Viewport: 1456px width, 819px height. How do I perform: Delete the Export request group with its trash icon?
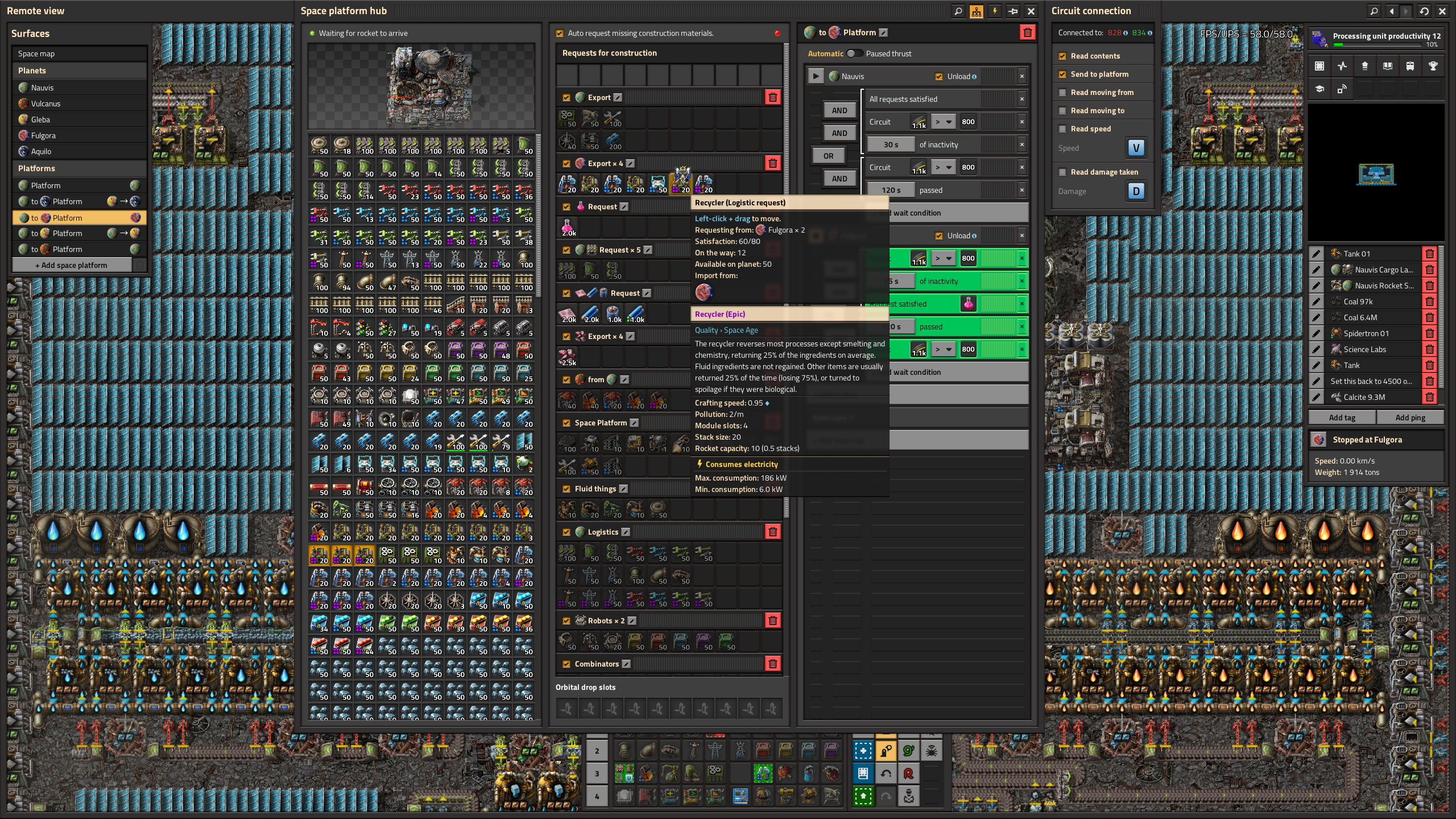tap(772, 97)
